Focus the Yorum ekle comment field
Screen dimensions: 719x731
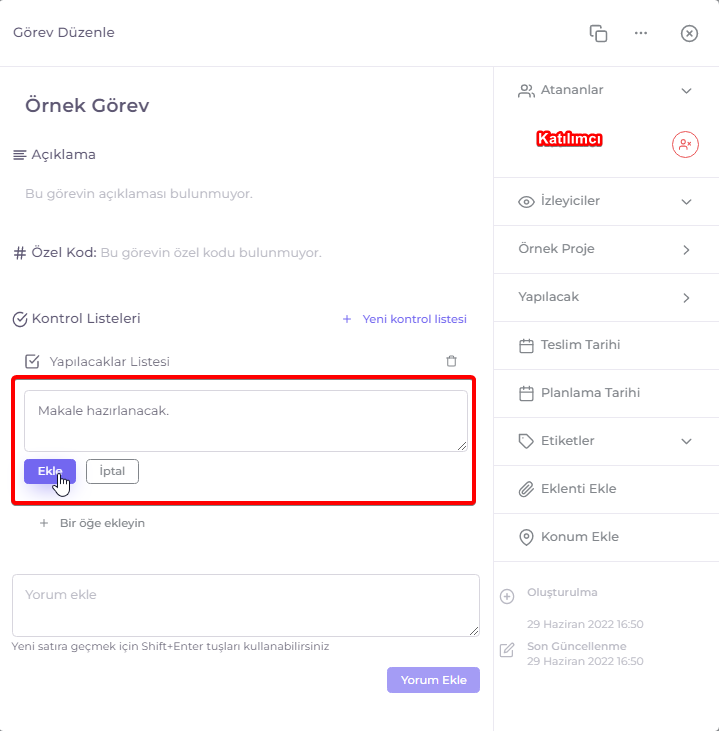pos(246,606)
